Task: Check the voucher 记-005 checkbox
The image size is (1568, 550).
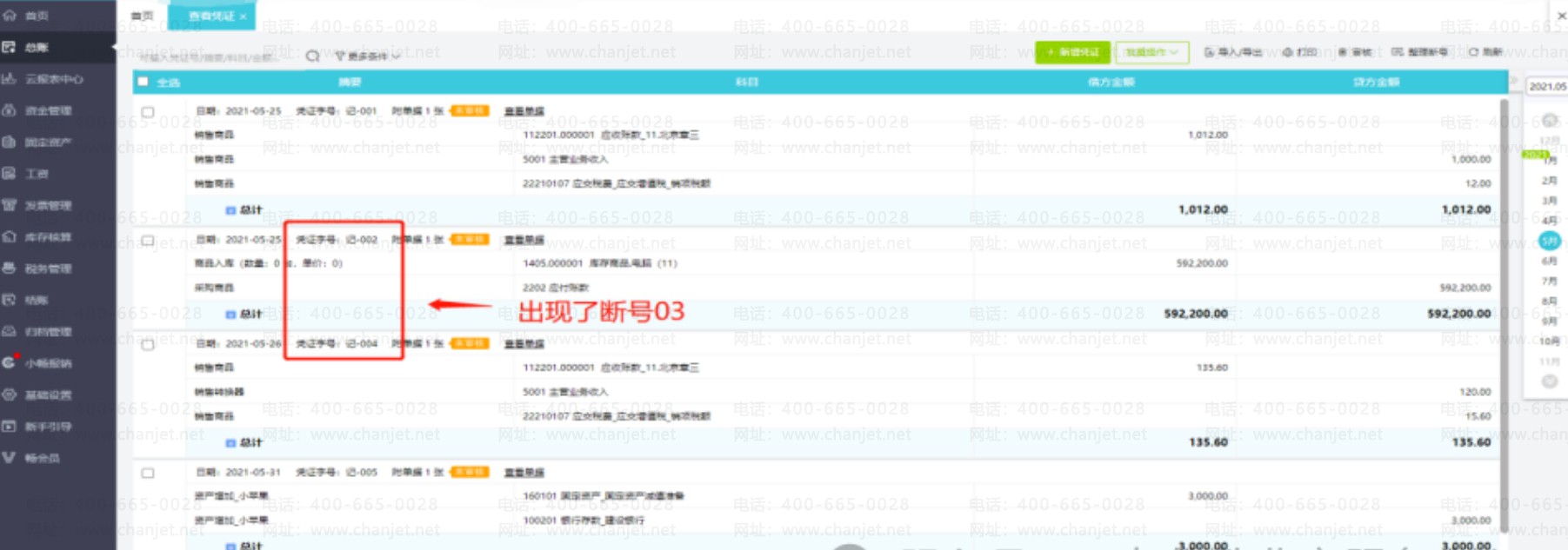Action: 148,474
